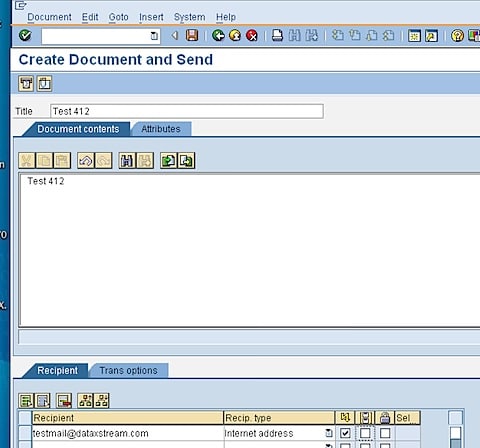Viewport: 480px width, 448px height.
Task: Click the green checkmark Enter icon
Action: coord(25,35)
